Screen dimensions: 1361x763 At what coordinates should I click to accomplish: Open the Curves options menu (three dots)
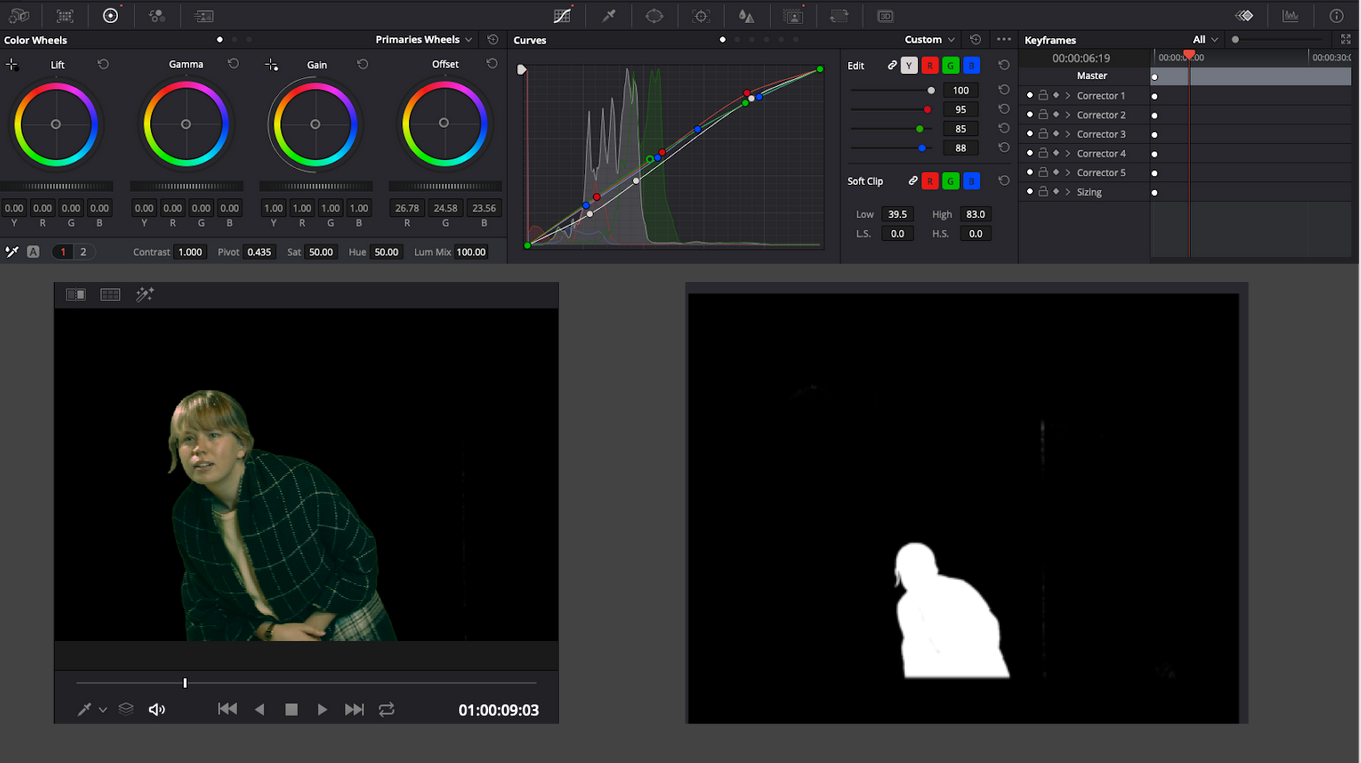(1004, 40)
